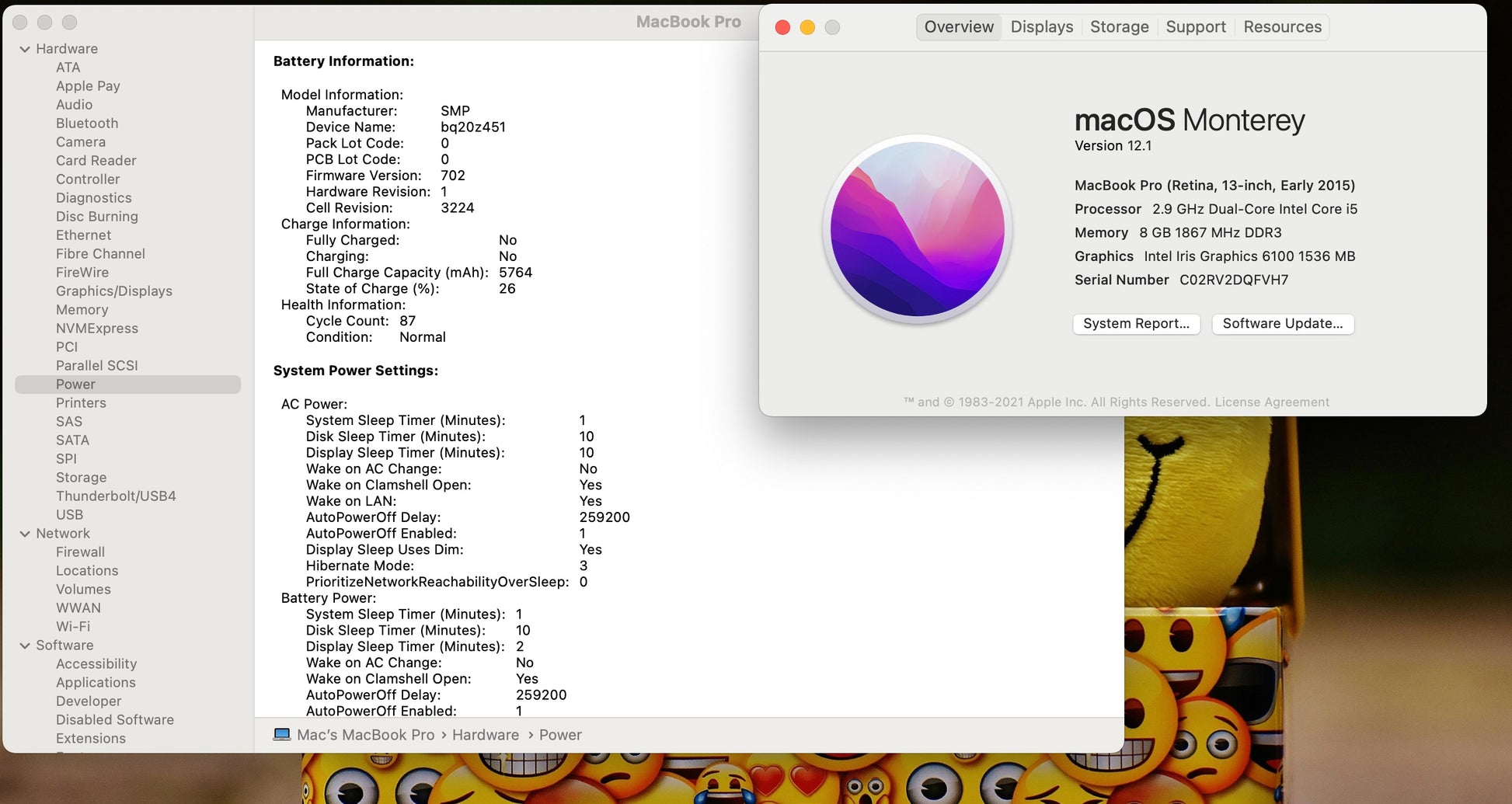Select the Support tab
This screenshot has height=804, width=1512.
pyautogui.click(x=1195, y=27)
